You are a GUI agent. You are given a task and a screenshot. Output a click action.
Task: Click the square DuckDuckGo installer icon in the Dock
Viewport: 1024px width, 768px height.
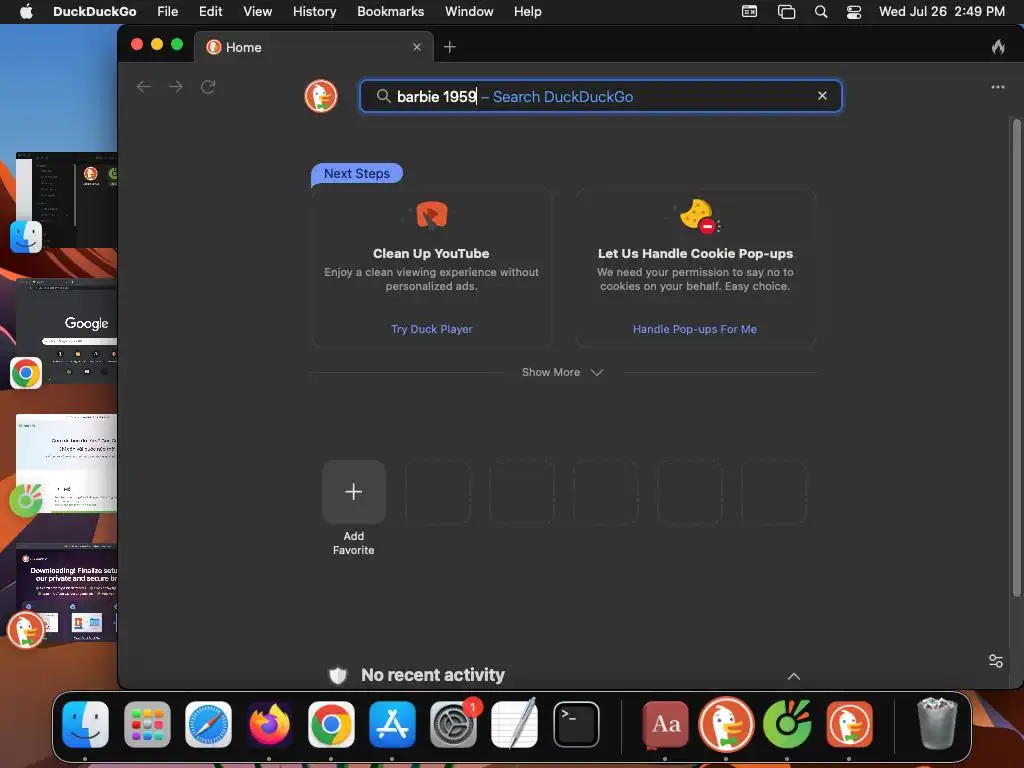click(849, 724)
